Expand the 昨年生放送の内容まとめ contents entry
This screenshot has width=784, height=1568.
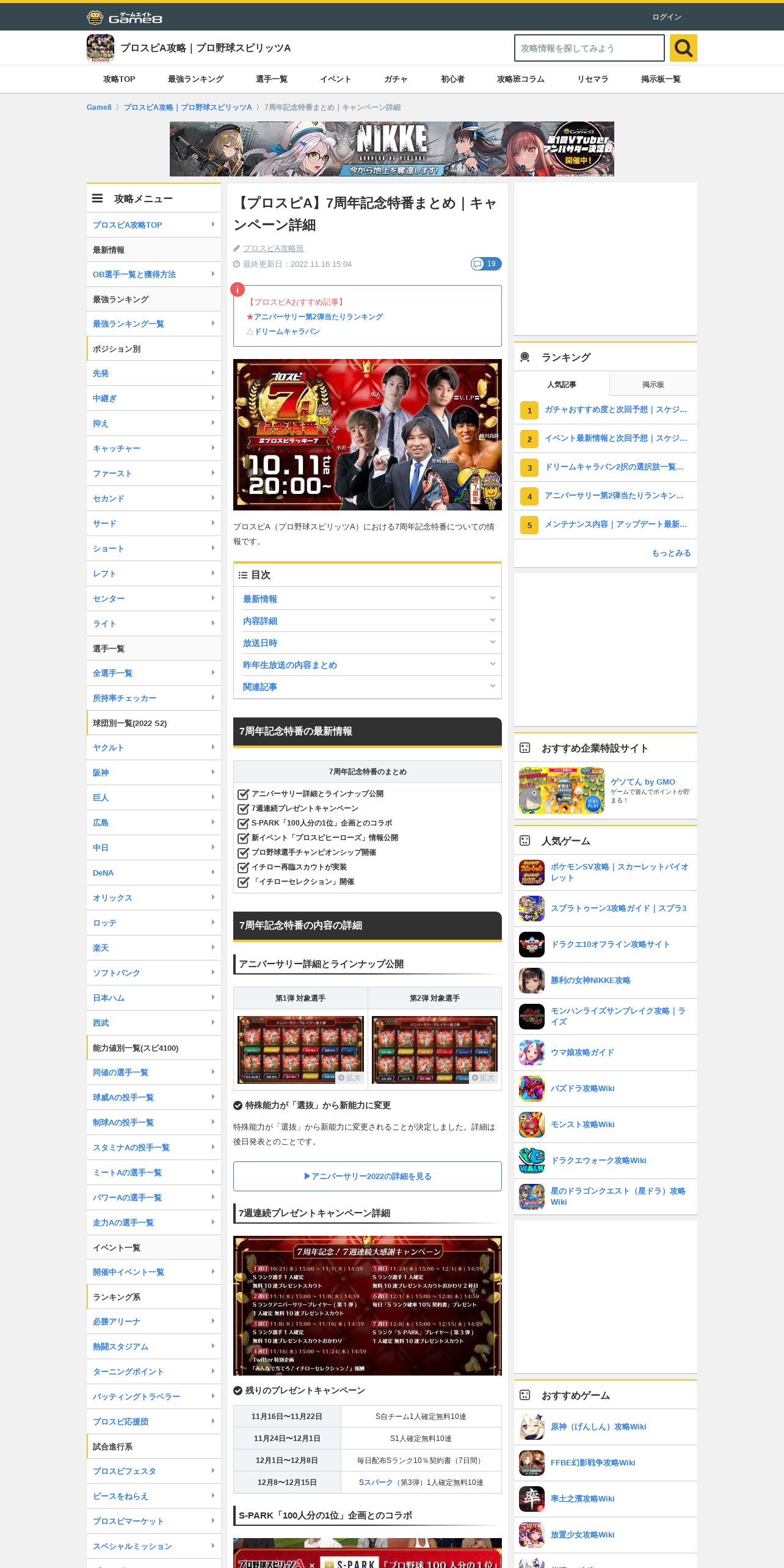click(368, 664)
